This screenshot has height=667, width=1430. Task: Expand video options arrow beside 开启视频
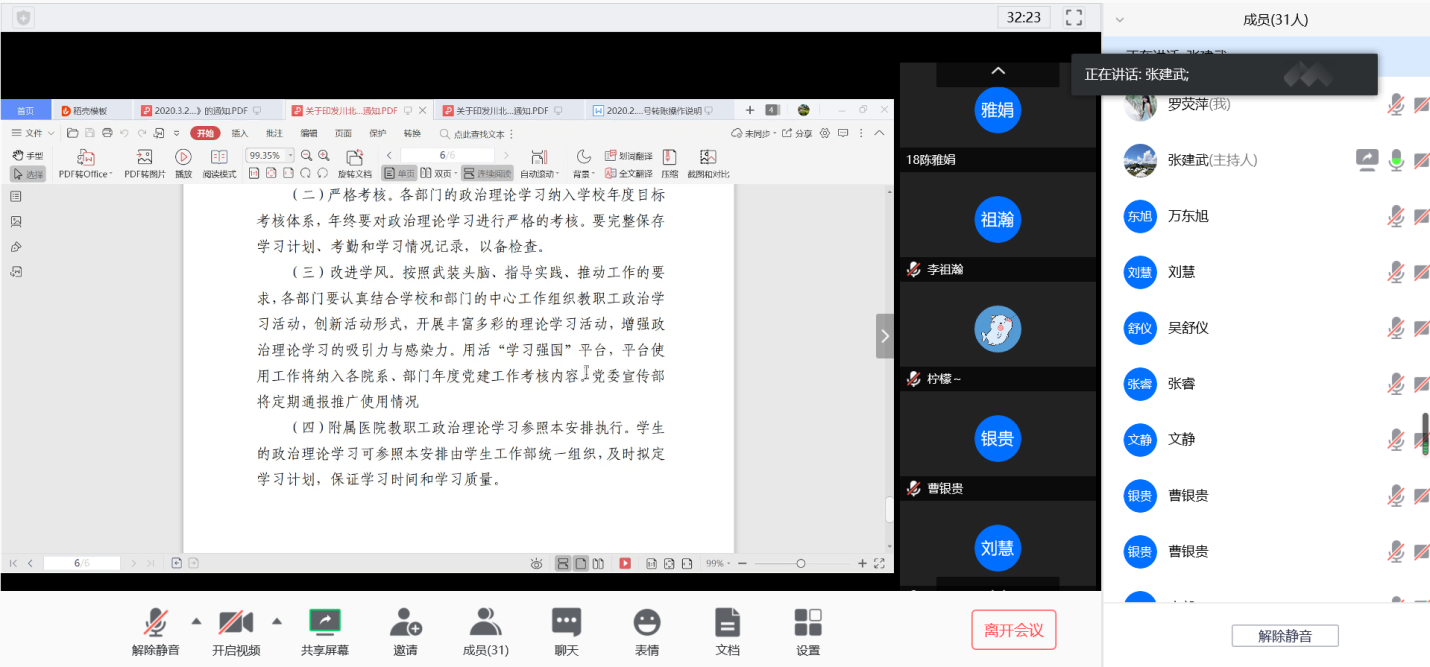pyautogui.click(x=277, y=621)
